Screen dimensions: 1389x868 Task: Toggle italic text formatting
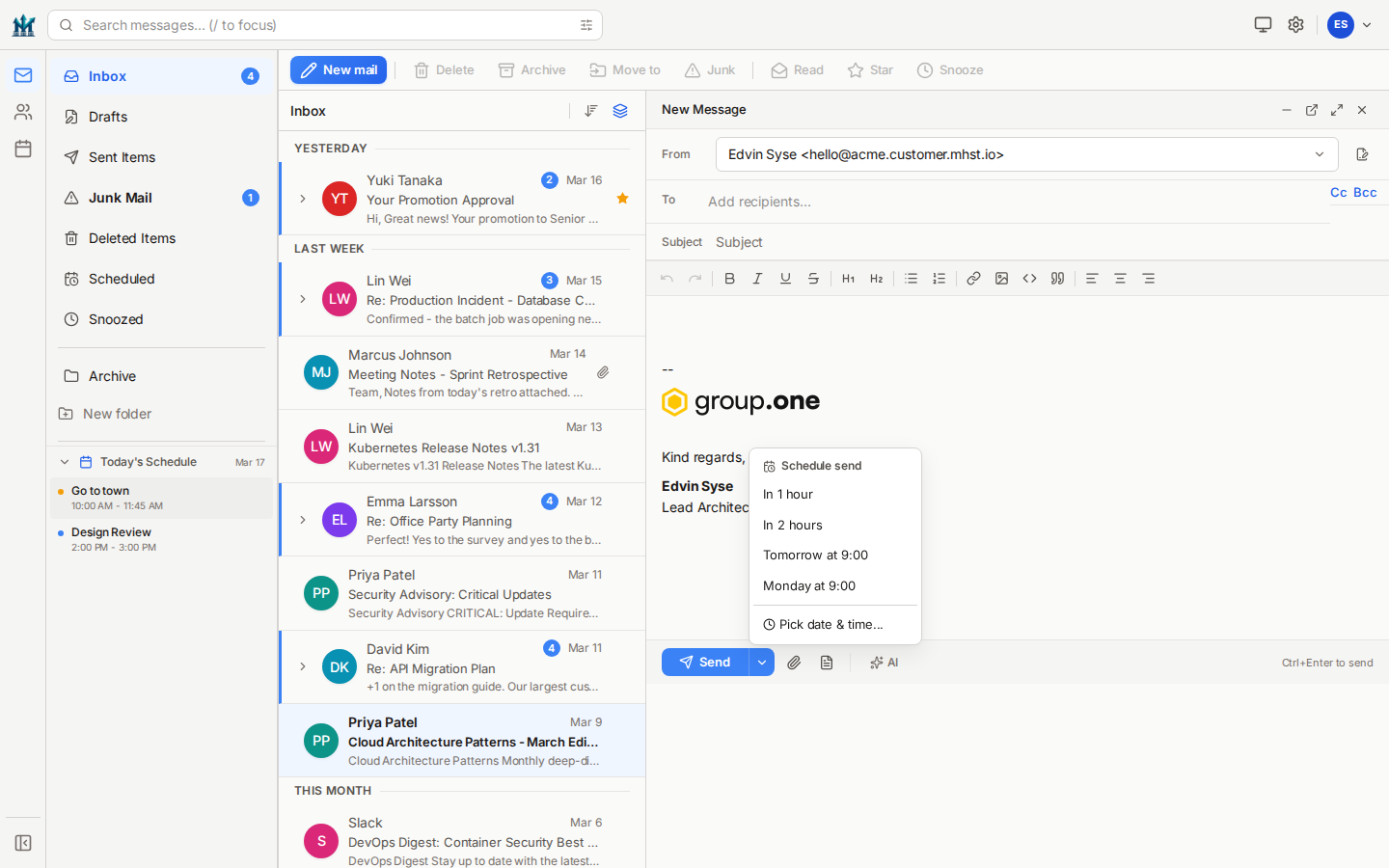(x=757, y=279)
